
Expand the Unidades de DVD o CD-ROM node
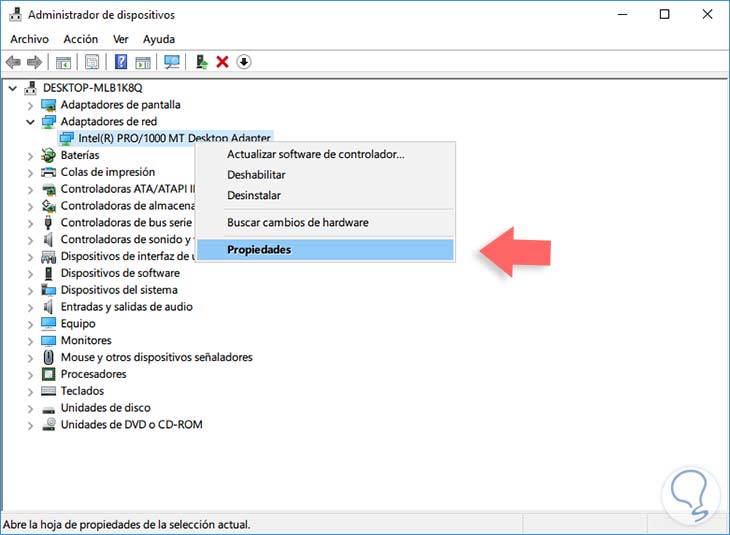pyautogui.click(x=30, y=426)
